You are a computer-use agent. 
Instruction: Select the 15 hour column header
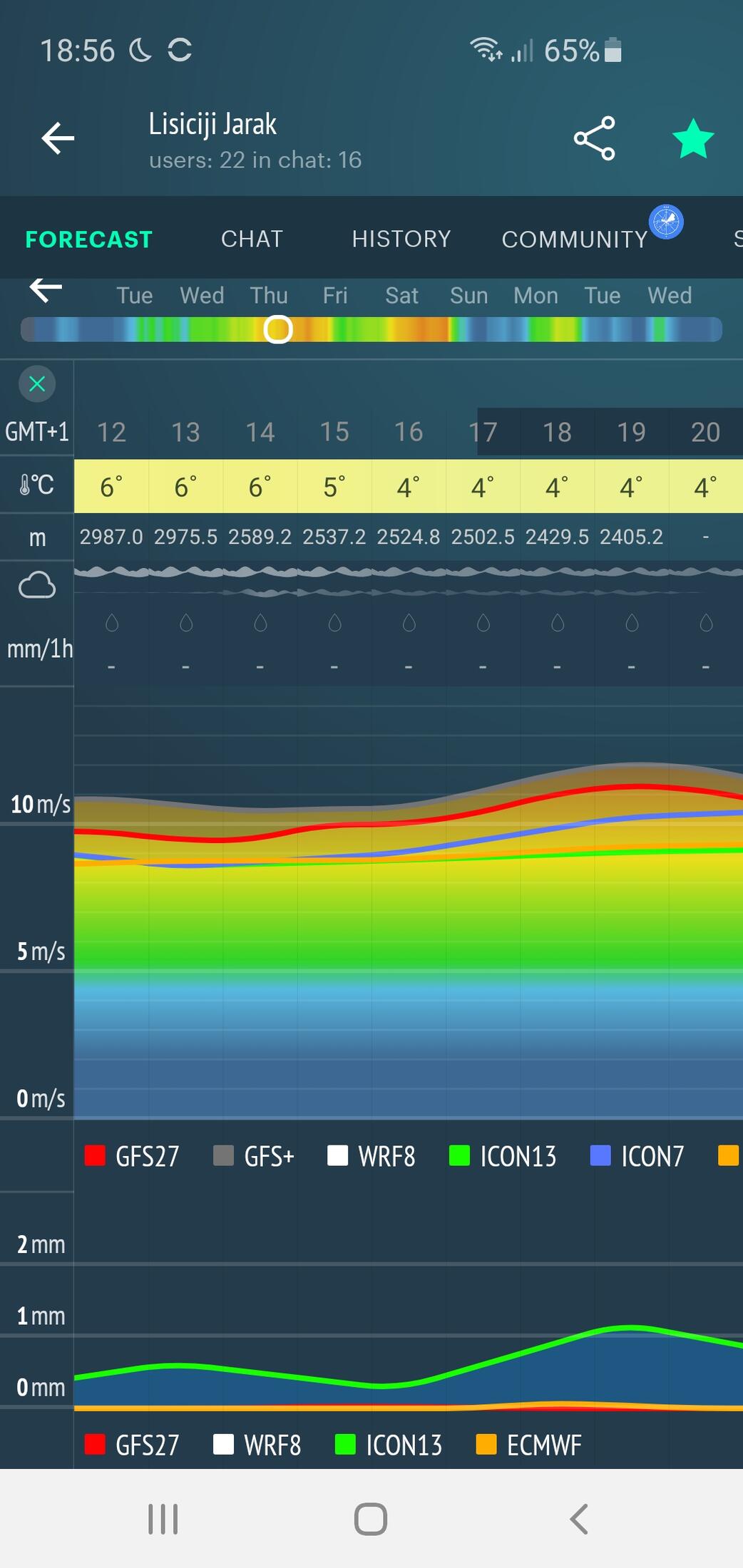tap(334, 432)
